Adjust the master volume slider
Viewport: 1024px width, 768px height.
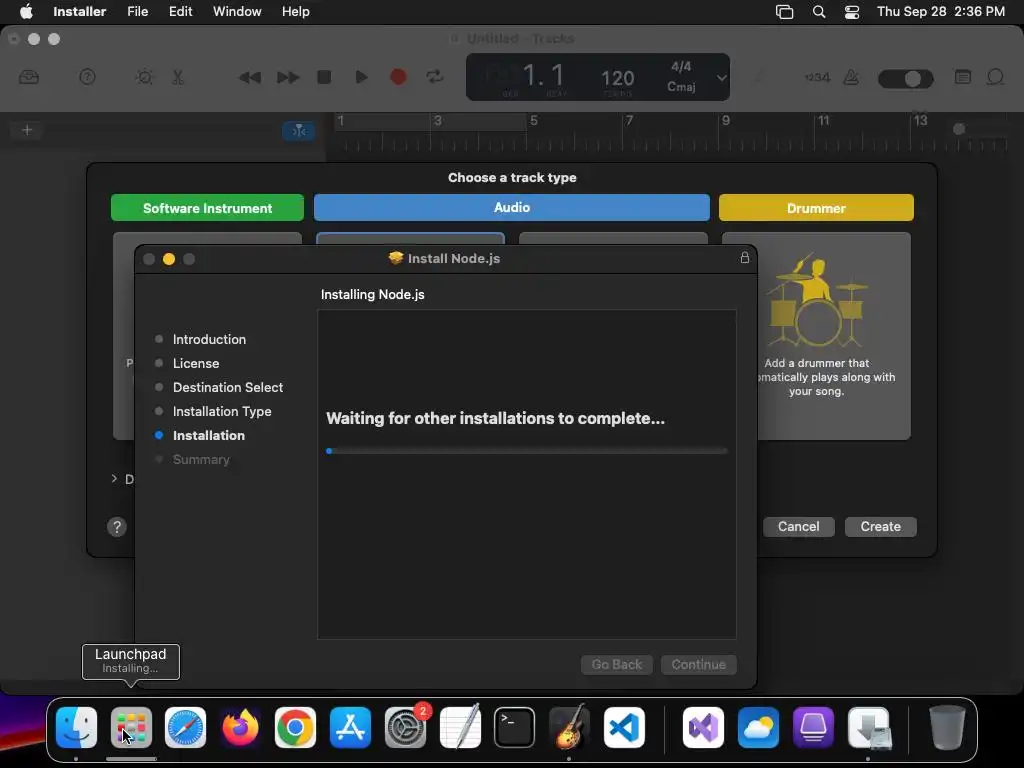pyautogui.click(x=906, y=79)
